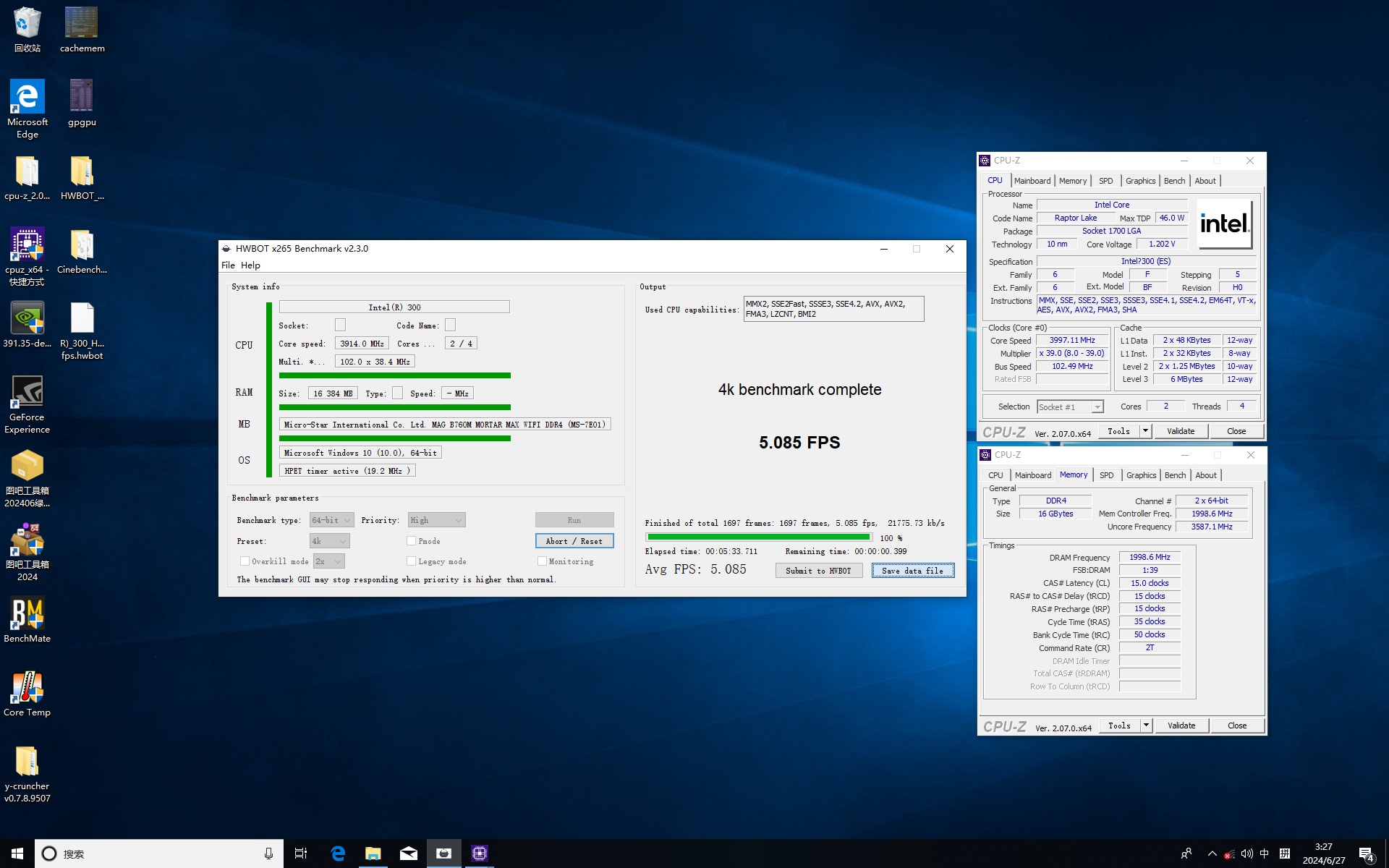Image resolution: width=1389 pixels, height=868 pixels.
Task: Enable the Monitoring checkbox
Action: 541,561
